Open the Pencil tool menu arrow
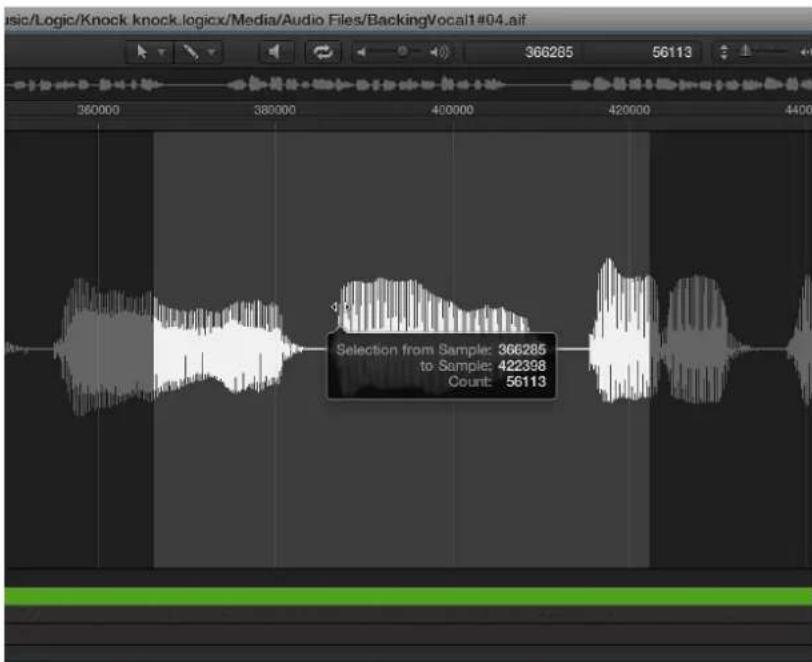The width and height of the screenshot is (812, 662). click(x=211, y=52)
